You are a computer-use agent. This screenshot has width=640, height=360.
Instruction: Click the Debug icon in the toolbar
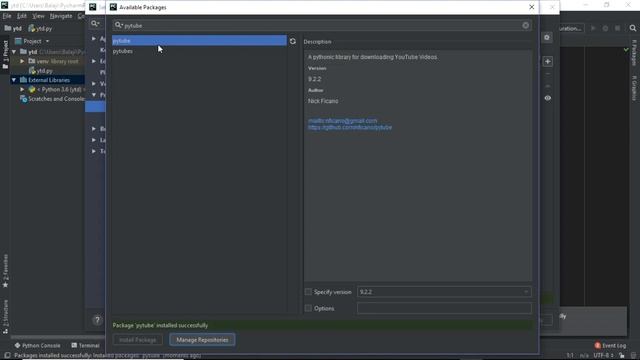pos(605,28)
